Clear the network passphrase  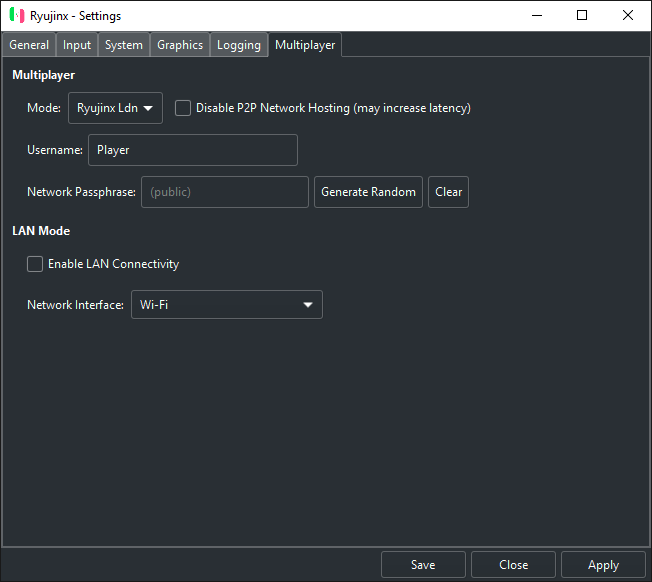point(449,192)
